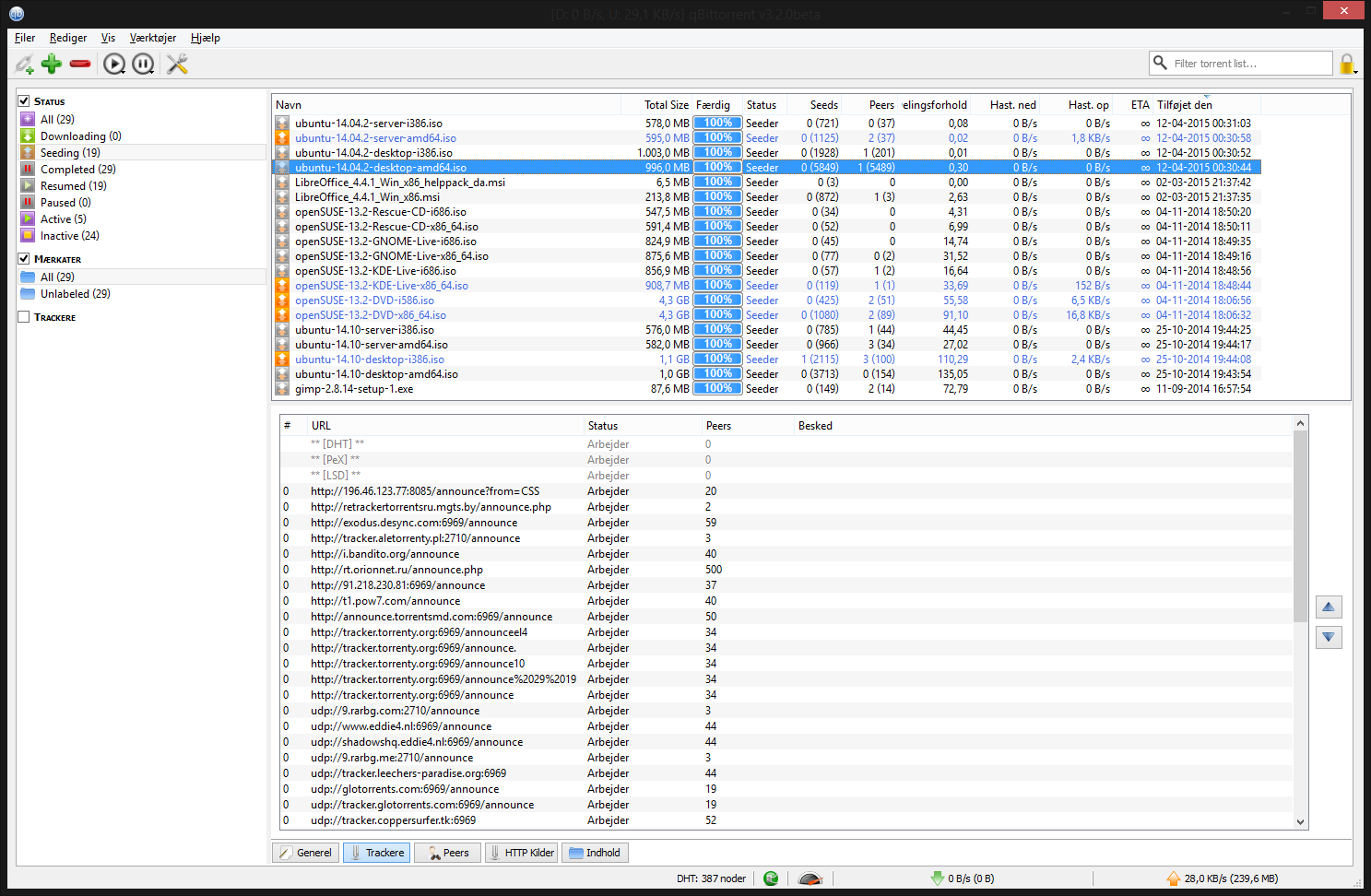Image resolution: width=1371 pixels, height=896 pixels.
Task: Click the green download speed arrow icon
Action: click(x=937, y=878)
